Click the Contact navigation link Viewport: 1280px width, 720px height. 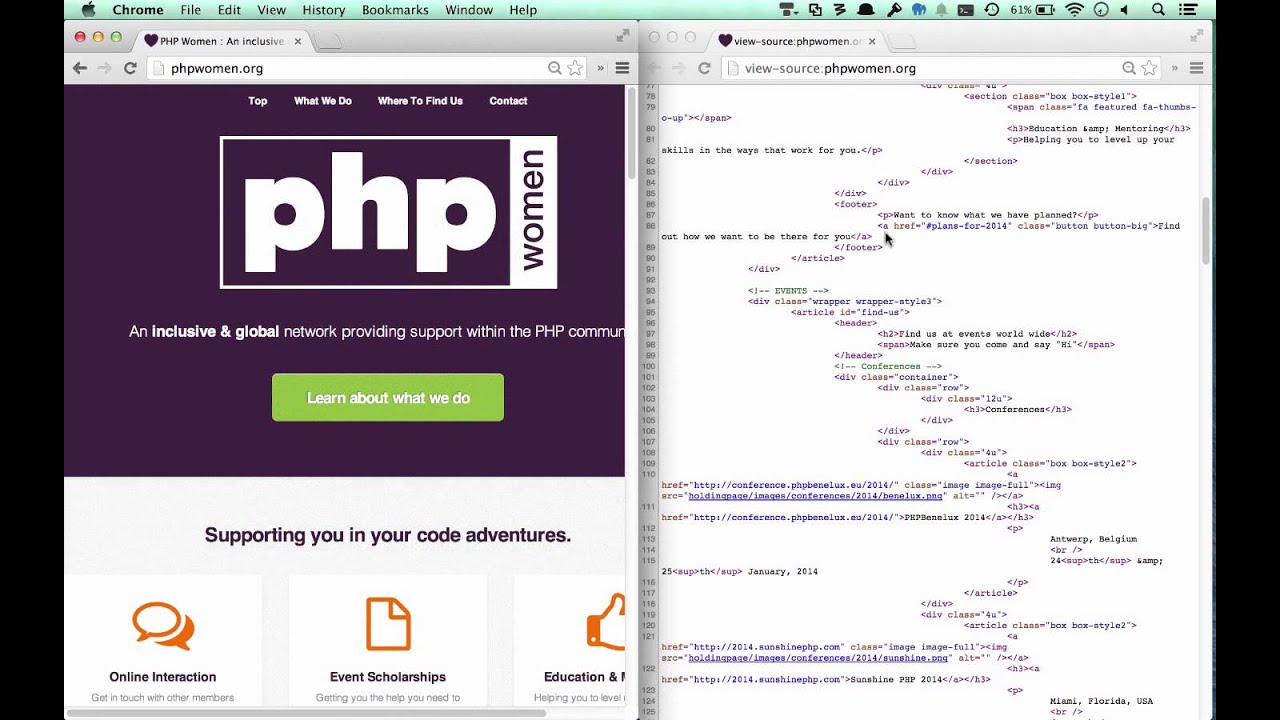(508, 101)
